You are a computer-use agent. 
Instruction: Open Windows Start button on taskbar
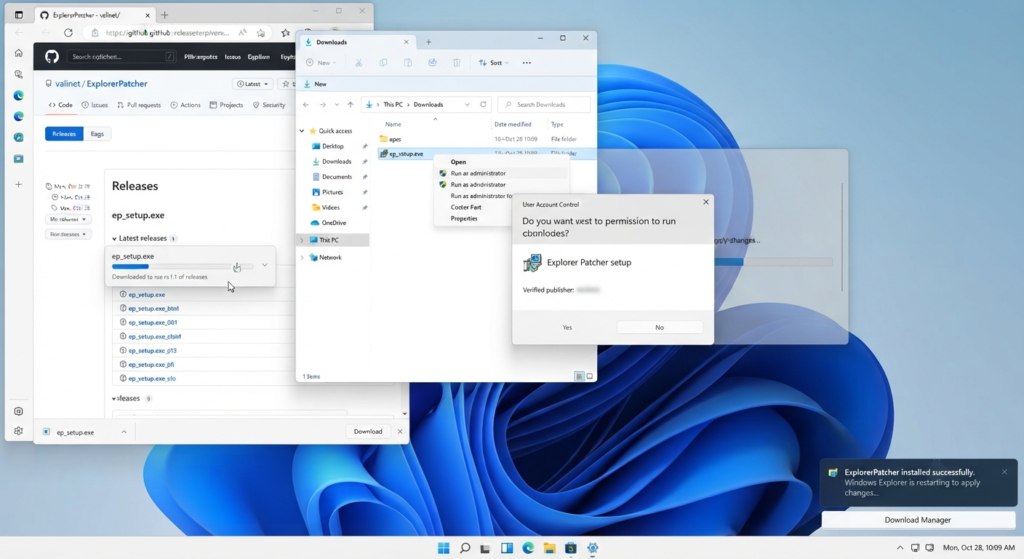443,548
